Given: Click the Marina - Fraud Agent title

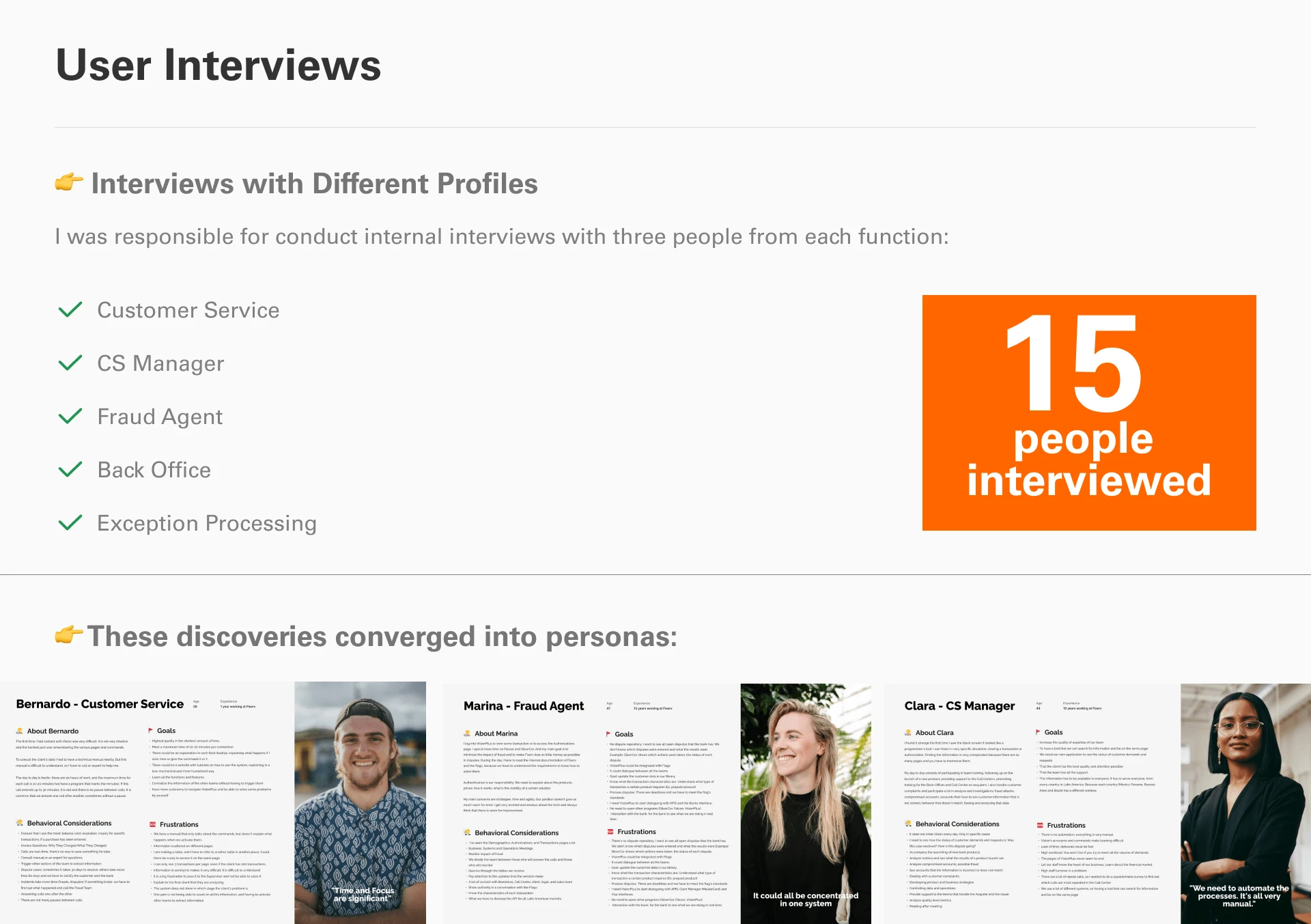Looking at the screenshot, I should click(x=523, y=706).
